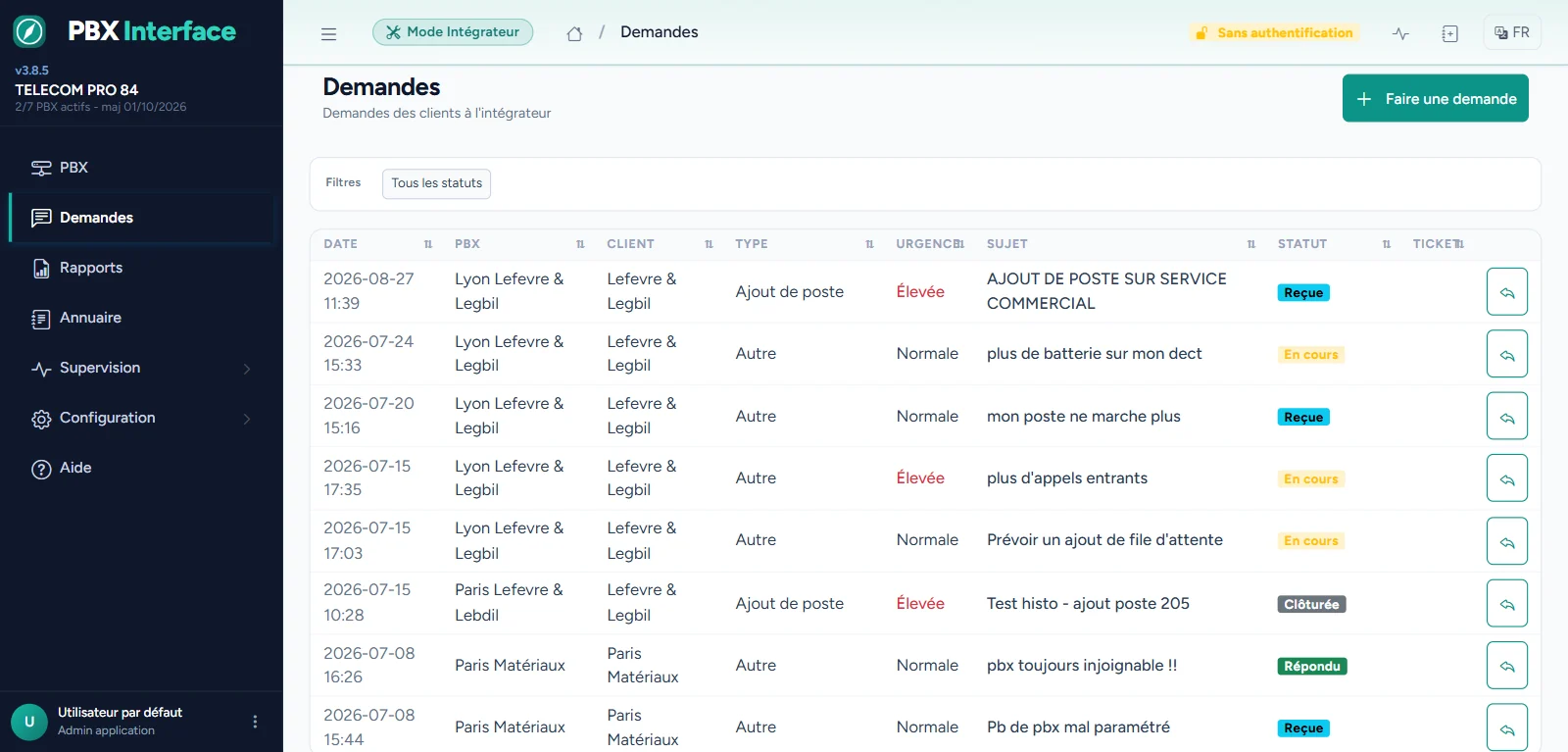Open the notes icon next to FR
The width and height of the screenshot is (1568, 752).
click(x=1449, y=33)
